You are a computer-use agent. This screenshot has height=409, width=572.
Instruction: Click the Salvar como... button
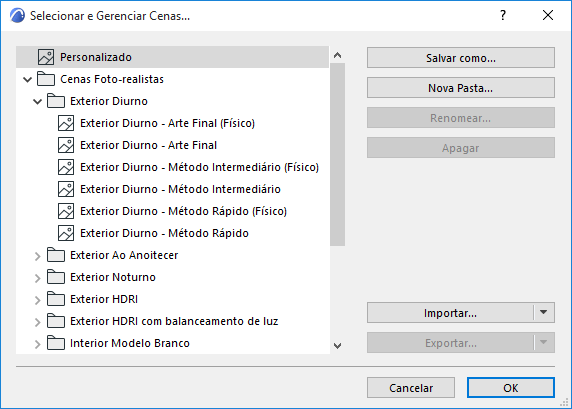(x=461, y=58)
